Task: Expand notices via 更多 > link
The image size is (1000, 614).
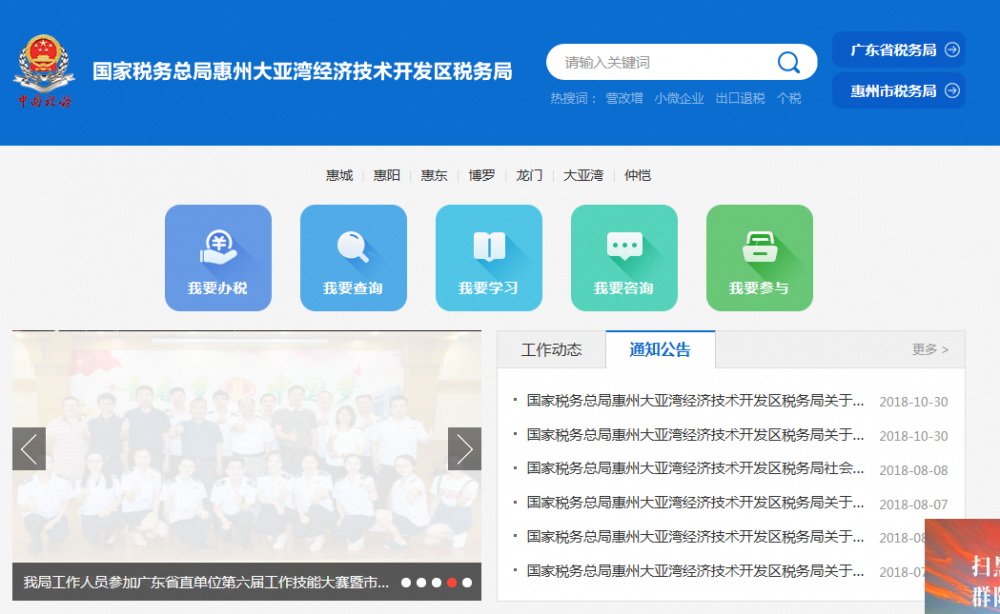Action: pos(930,350)
